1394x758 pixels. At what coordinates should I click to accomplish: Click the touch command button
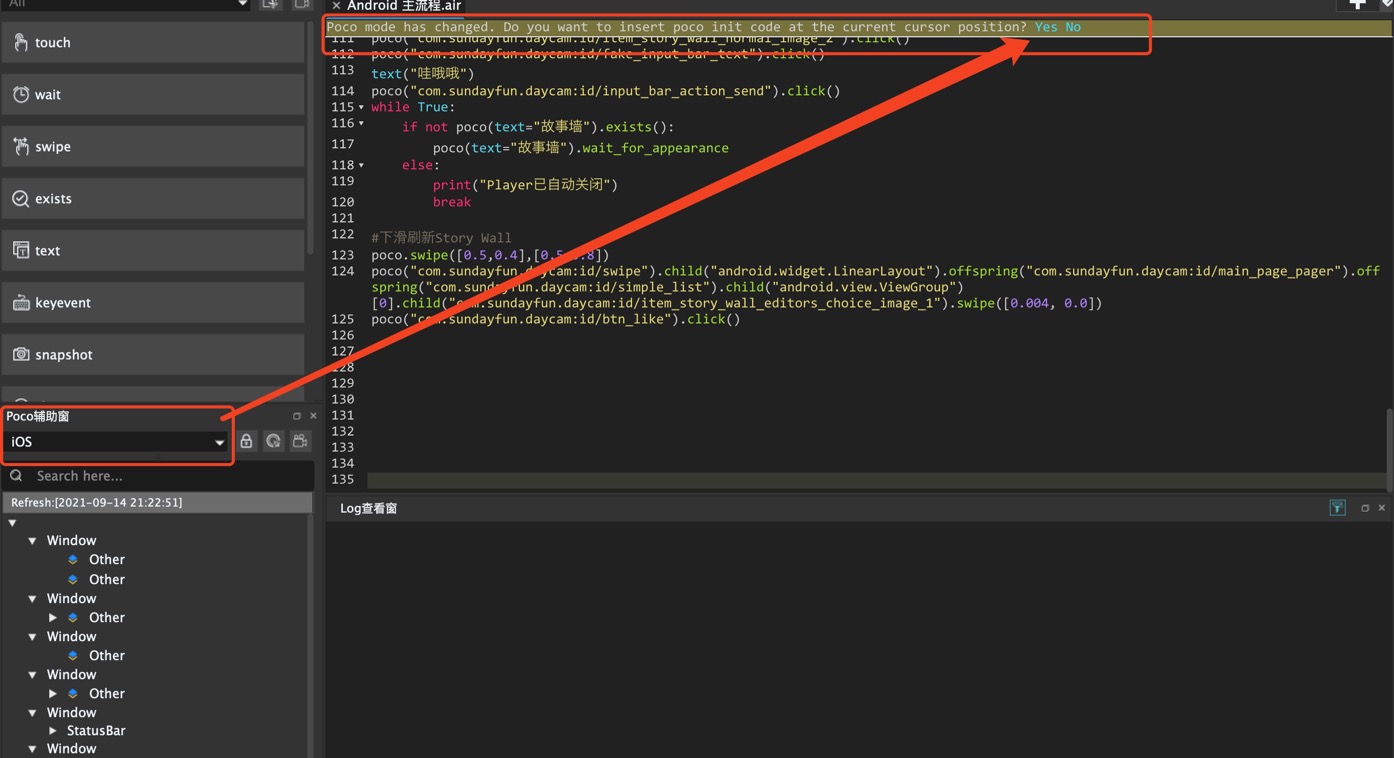(x=153, y=42)
